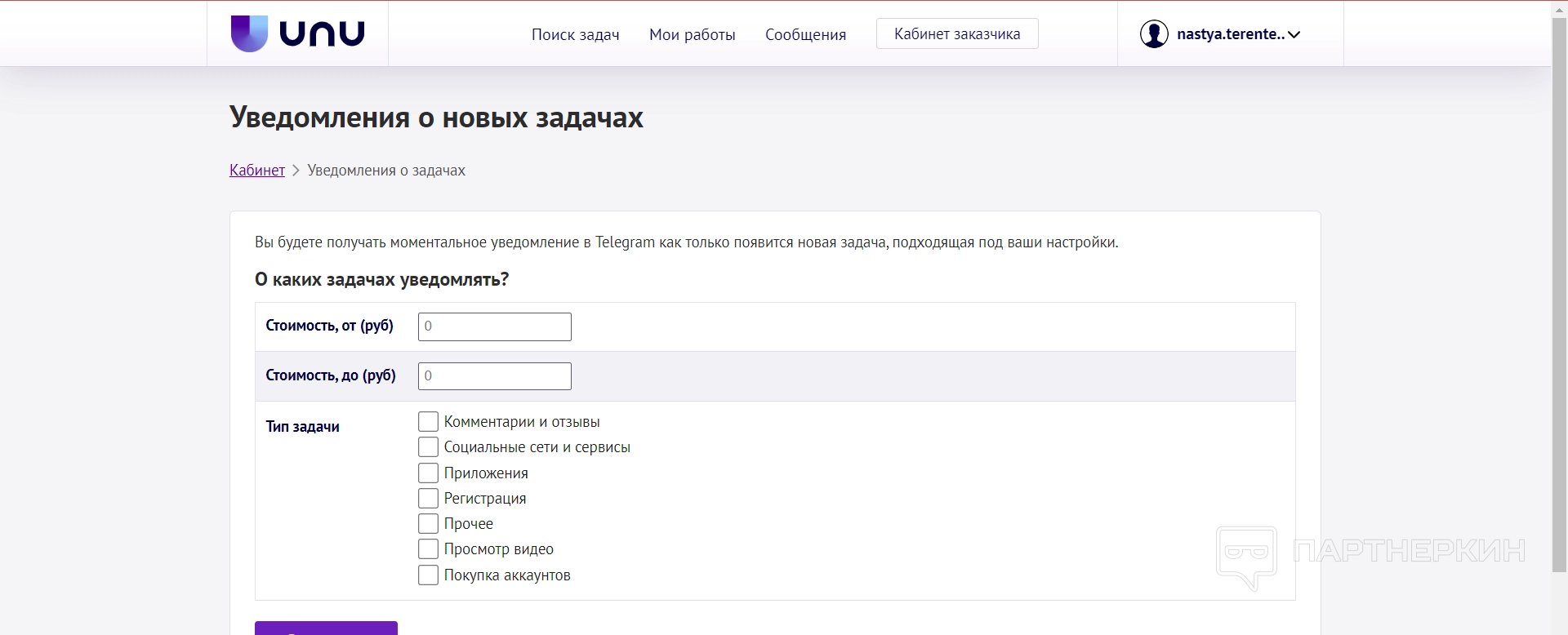1568x635 pixels.
Task: Click the Стоимость, до (руб) input
Action: pos(494,376)
